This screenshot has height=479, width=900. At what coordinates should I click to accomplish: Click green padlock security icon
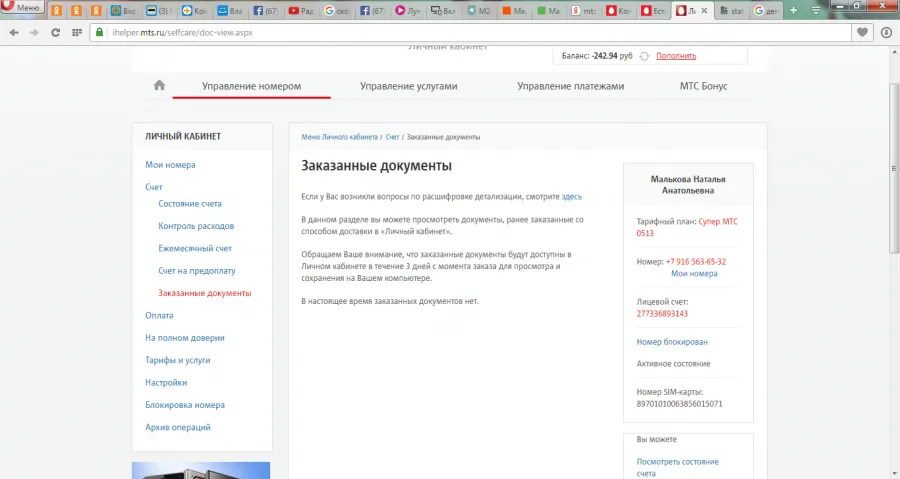(x=99, y=33)
